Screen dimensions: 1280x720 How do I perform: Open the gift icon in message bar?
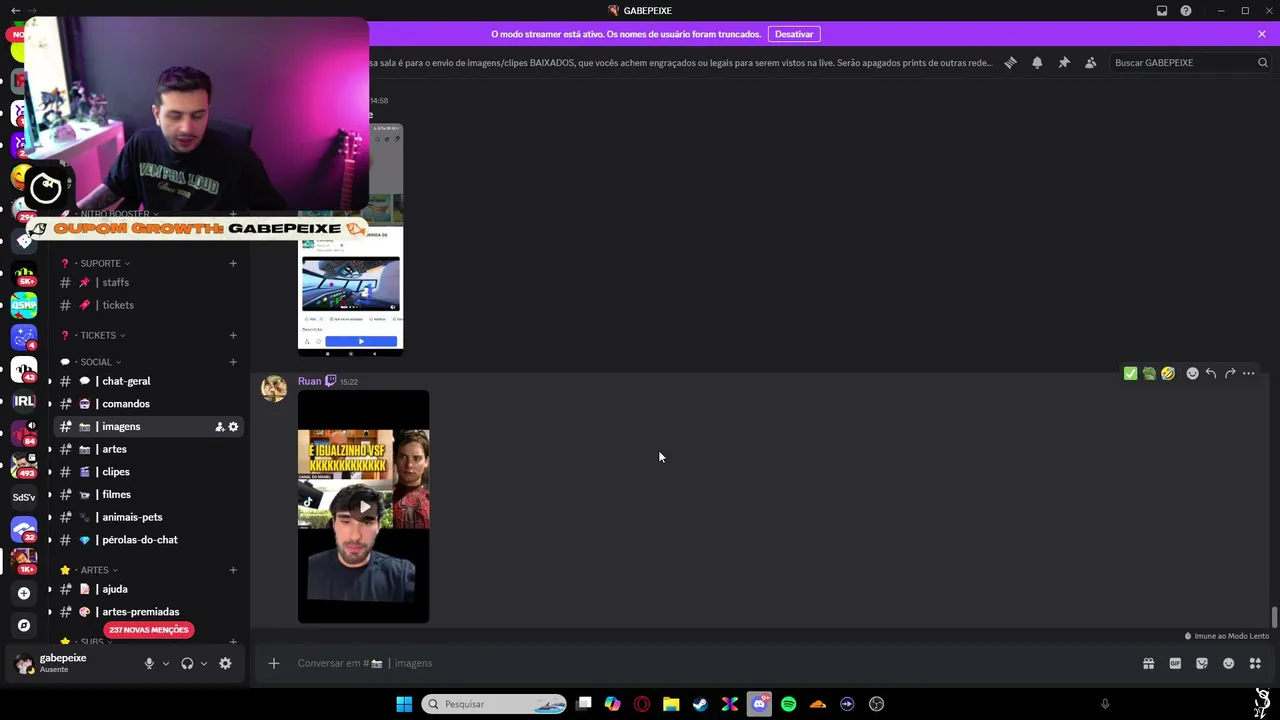1148,663
